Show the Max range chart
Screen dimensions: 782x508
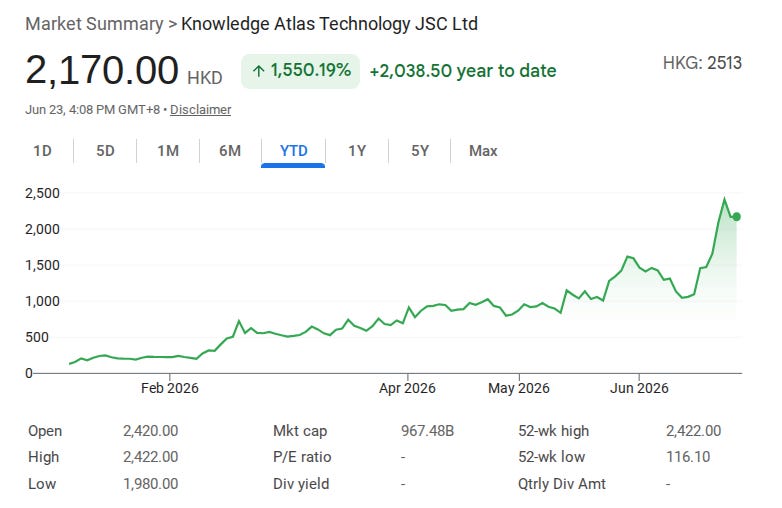pos(483,151)
